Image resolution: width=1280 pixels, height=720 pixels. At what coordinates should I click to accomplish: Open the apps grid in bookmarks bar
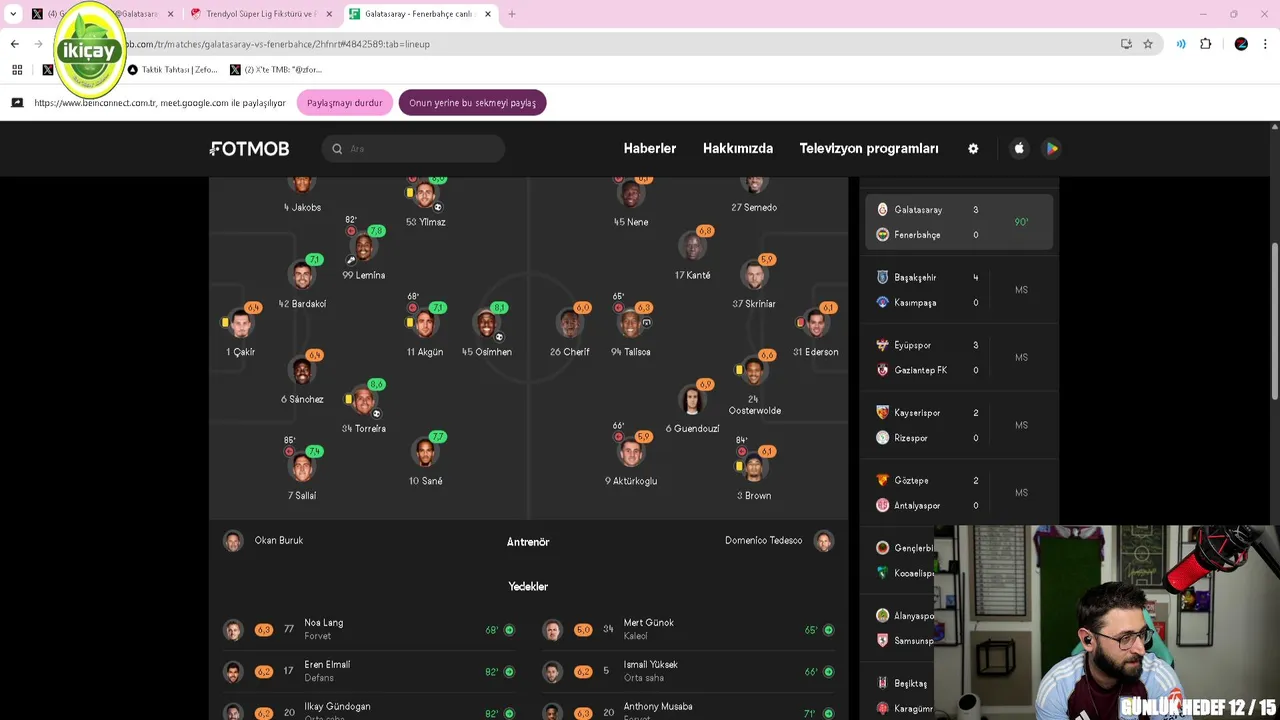(x=17, y=70)
